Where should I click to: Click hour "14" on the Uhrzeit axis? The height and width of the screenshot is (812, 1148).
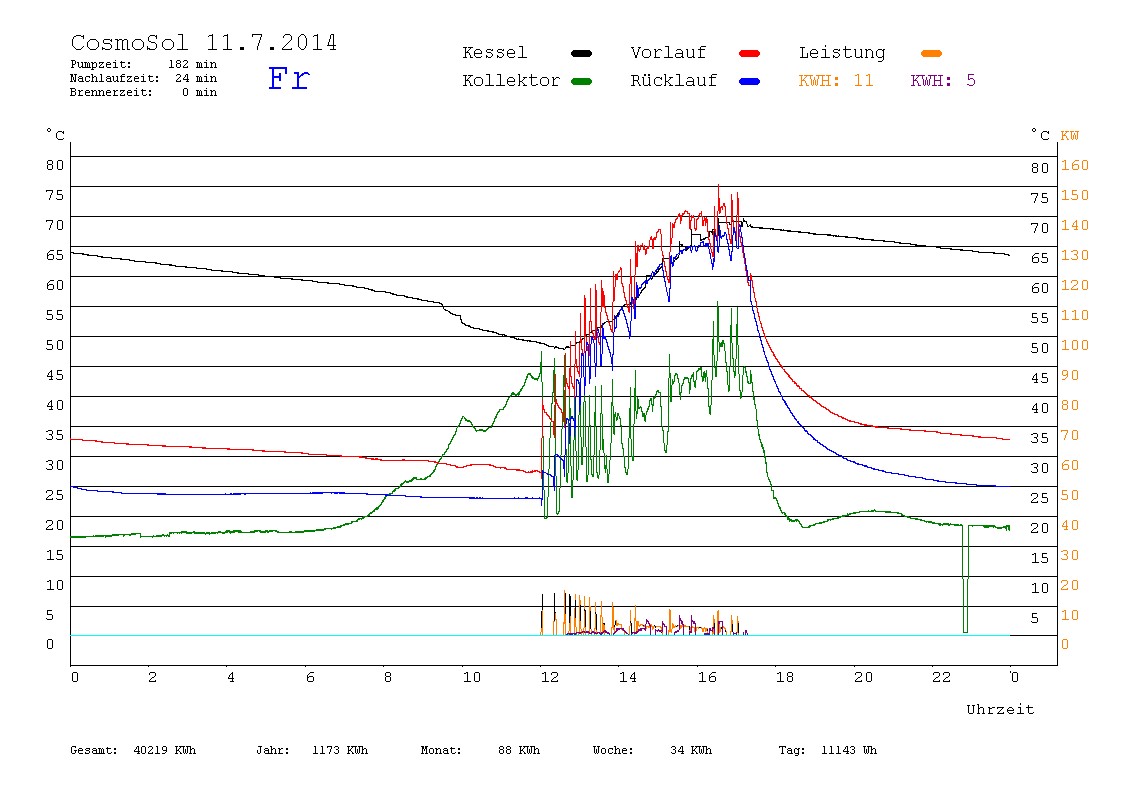coord(628,677)
